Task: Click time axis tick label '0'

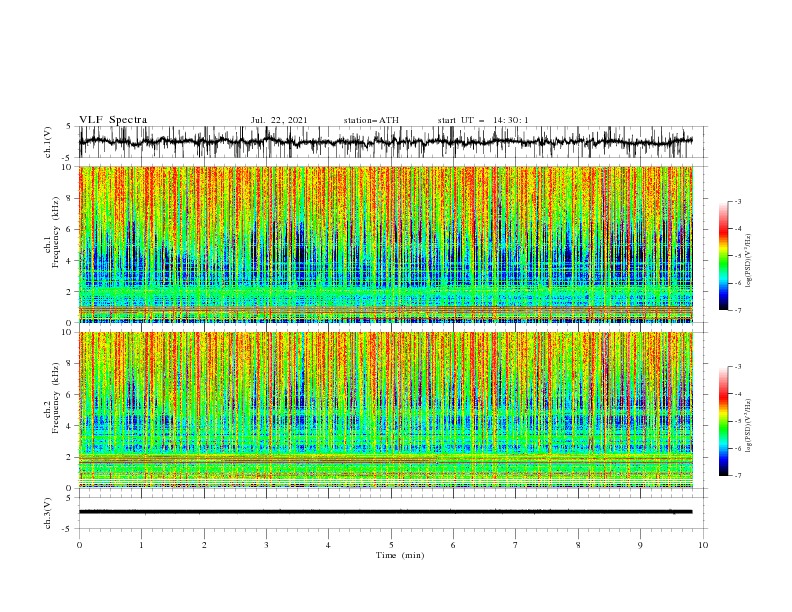Action: pyautogui.click(x=79, y=545)
